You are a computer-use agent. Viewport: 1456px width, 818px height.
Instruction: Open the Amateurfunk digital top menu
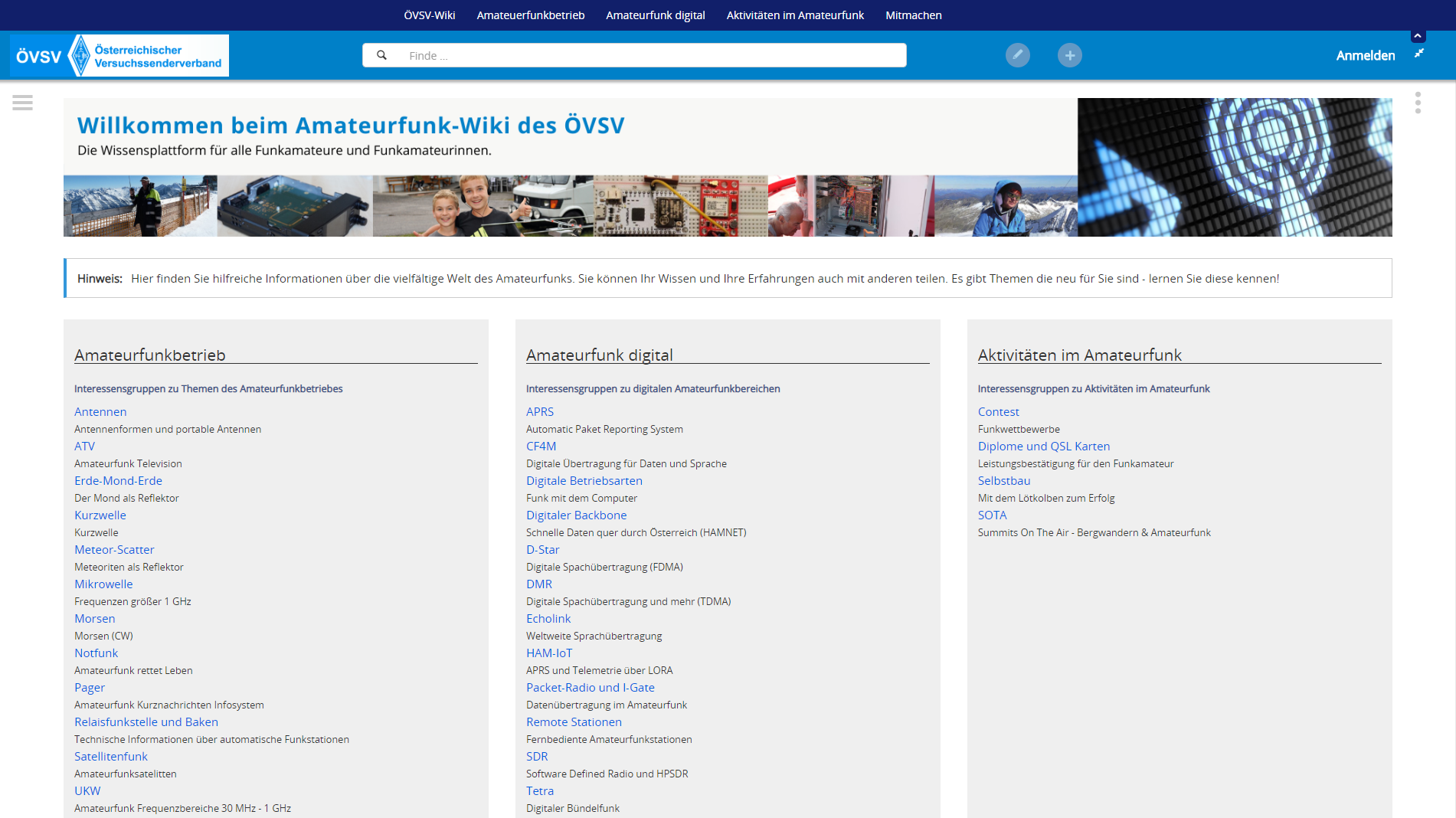[655, 15]
